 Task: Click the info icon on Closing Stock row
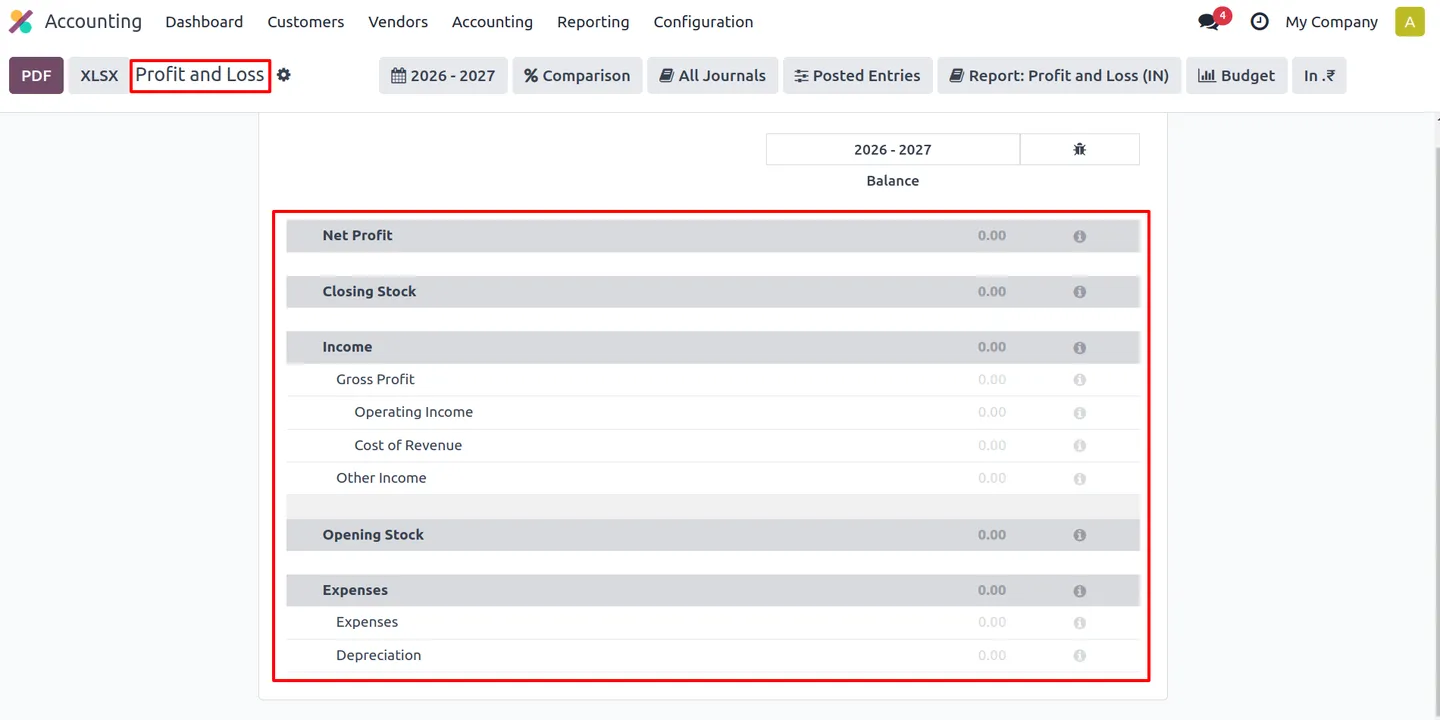point(1080,292)
